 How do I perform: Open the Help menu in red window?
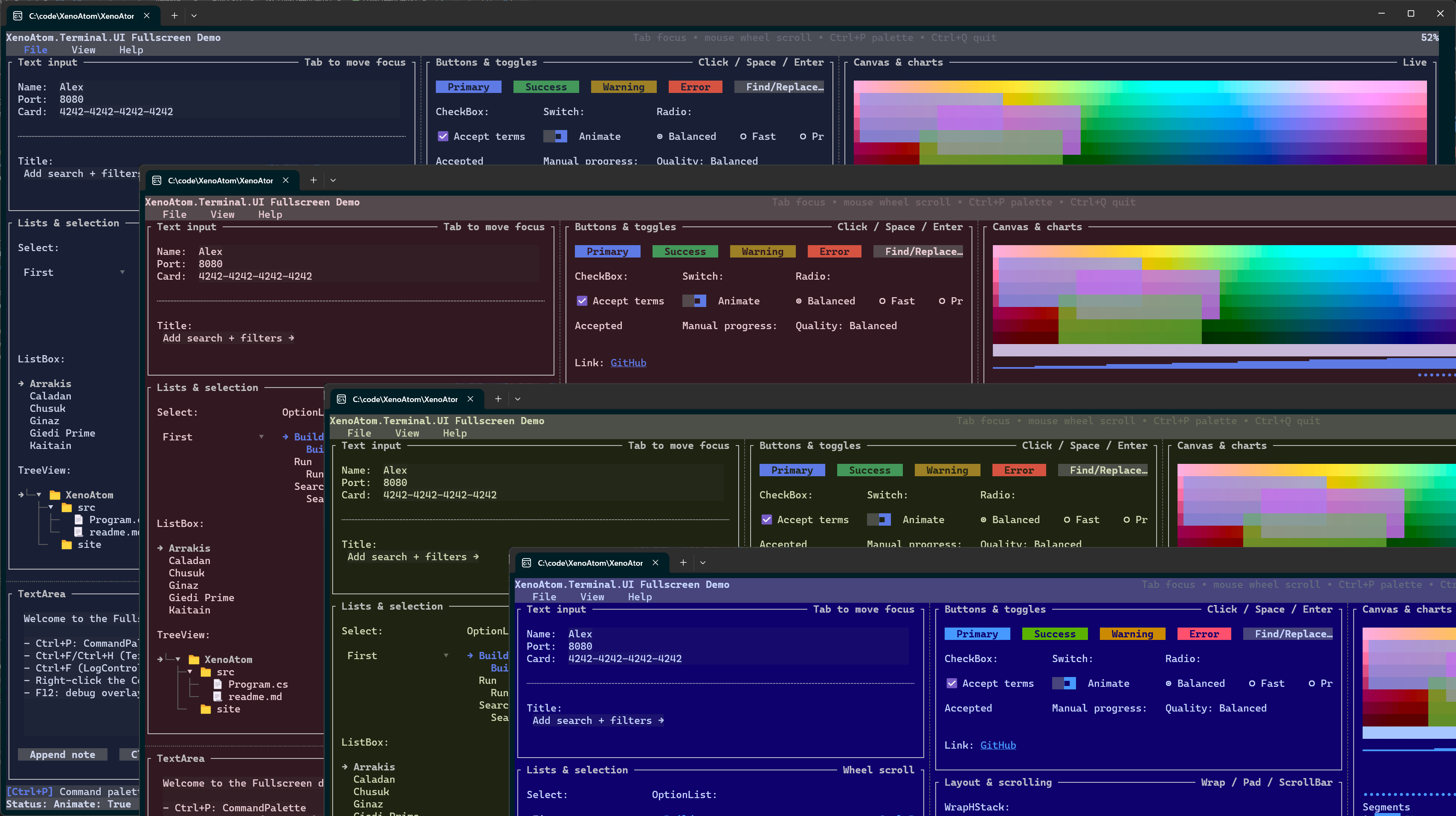270,215
